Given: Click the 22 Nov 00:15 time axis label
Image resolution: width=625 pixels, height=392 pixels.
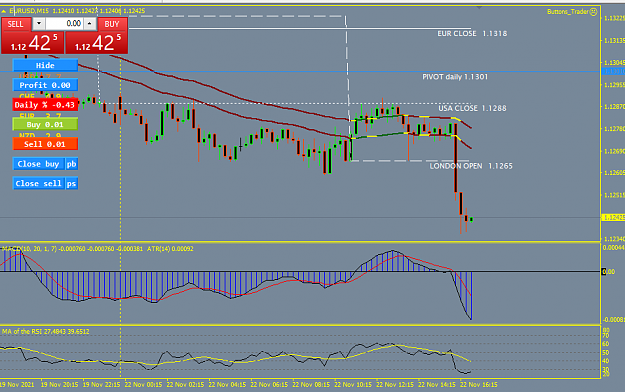Looking at the screenshot, I should pos(143,385).
